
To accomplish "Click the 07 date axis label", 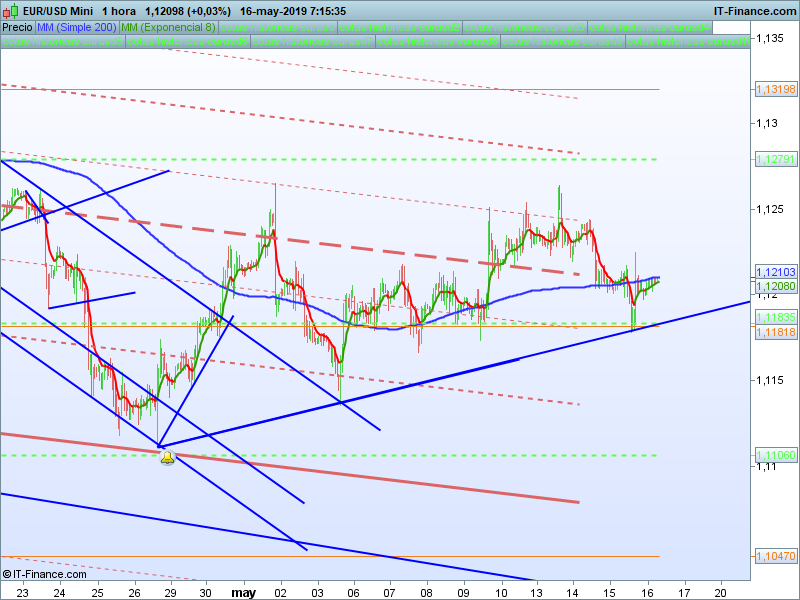I will (x=390, y=592).
